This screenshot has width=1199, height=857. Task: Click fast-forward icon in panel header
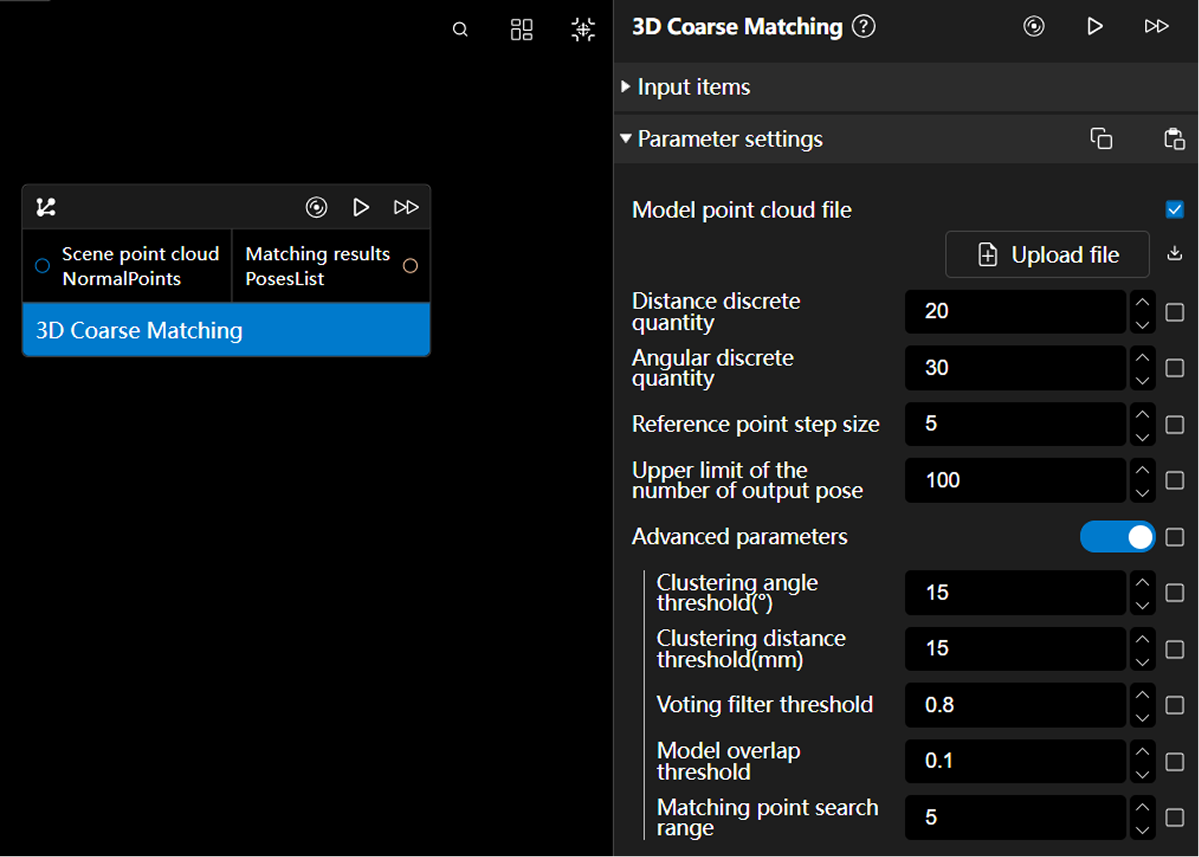[x=1156, y=27]
